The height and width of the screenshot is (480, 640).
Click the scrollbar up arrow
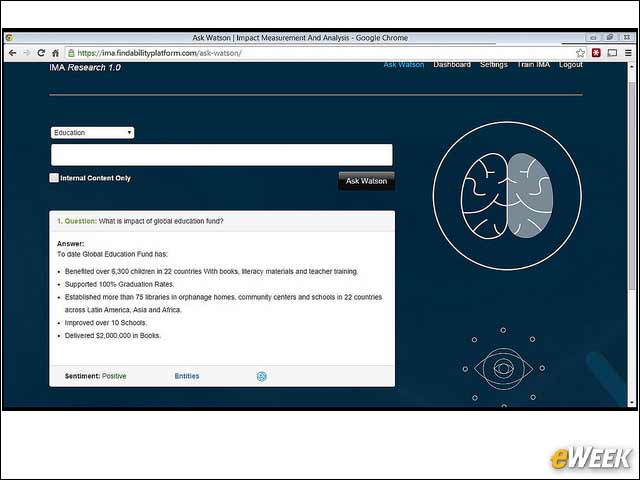(631, 66)
